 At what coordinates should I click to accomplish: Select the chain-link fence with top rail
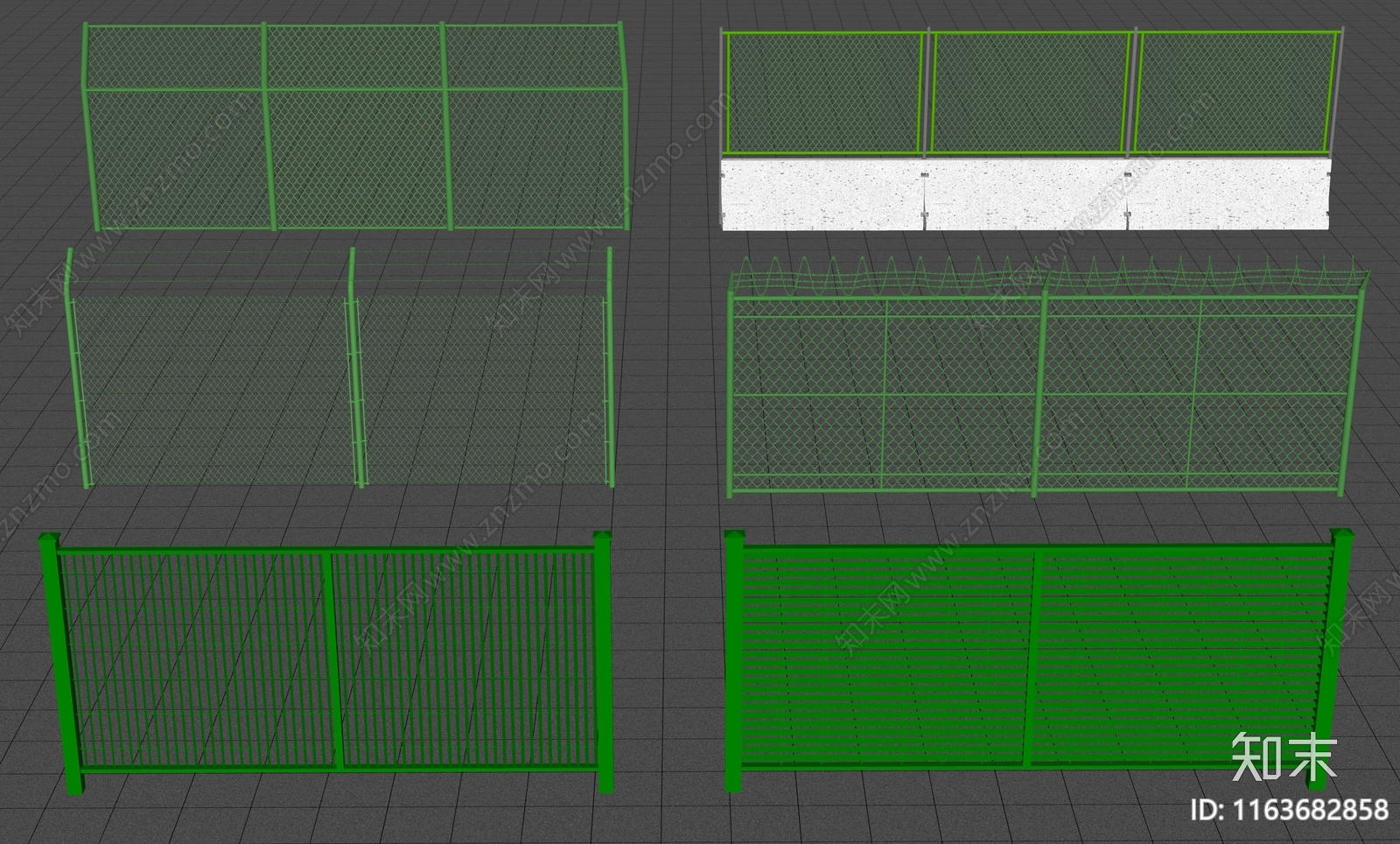tap(356, 126)
